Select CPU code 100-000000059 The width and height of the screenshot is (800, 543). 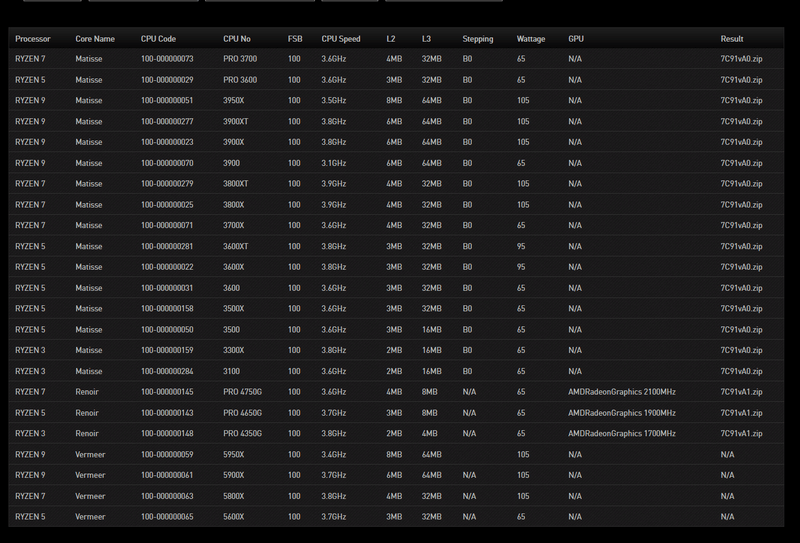(167, 454)
